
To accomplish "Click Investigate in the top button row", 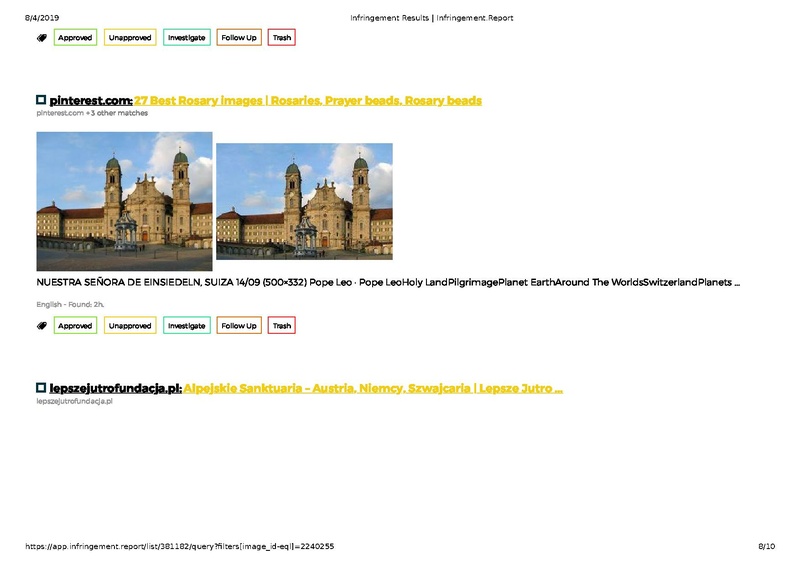I will click(187, 38).
